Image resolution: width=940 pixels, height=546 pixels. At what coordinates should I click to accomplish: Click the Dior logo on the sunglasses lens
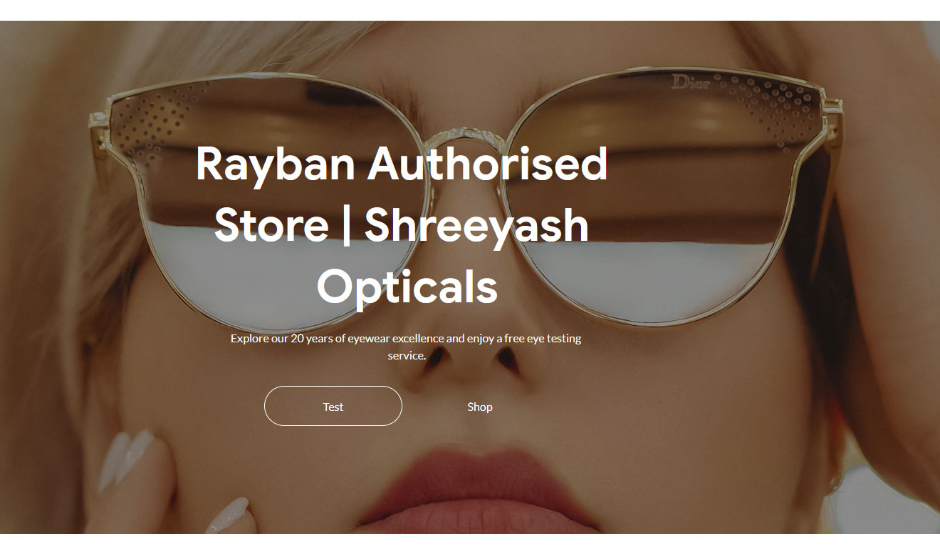pos(691,82)
